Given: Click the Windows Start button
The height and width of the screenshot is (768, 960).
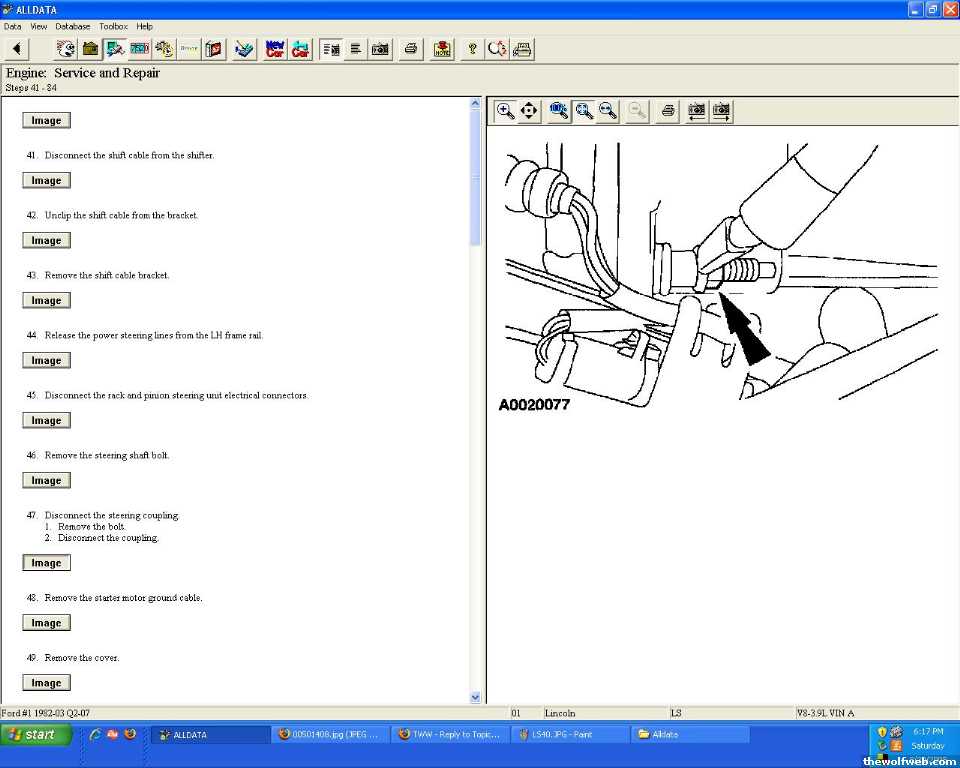Looking at the screenshot, I should point(37,734).
